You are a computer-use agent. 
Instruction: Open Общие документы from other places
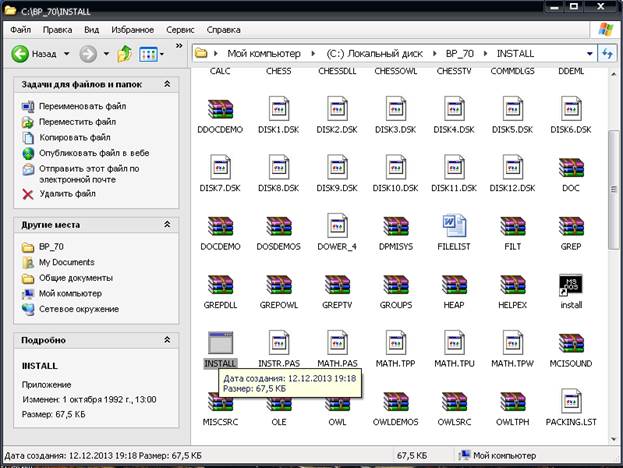(x=76, y=278)
